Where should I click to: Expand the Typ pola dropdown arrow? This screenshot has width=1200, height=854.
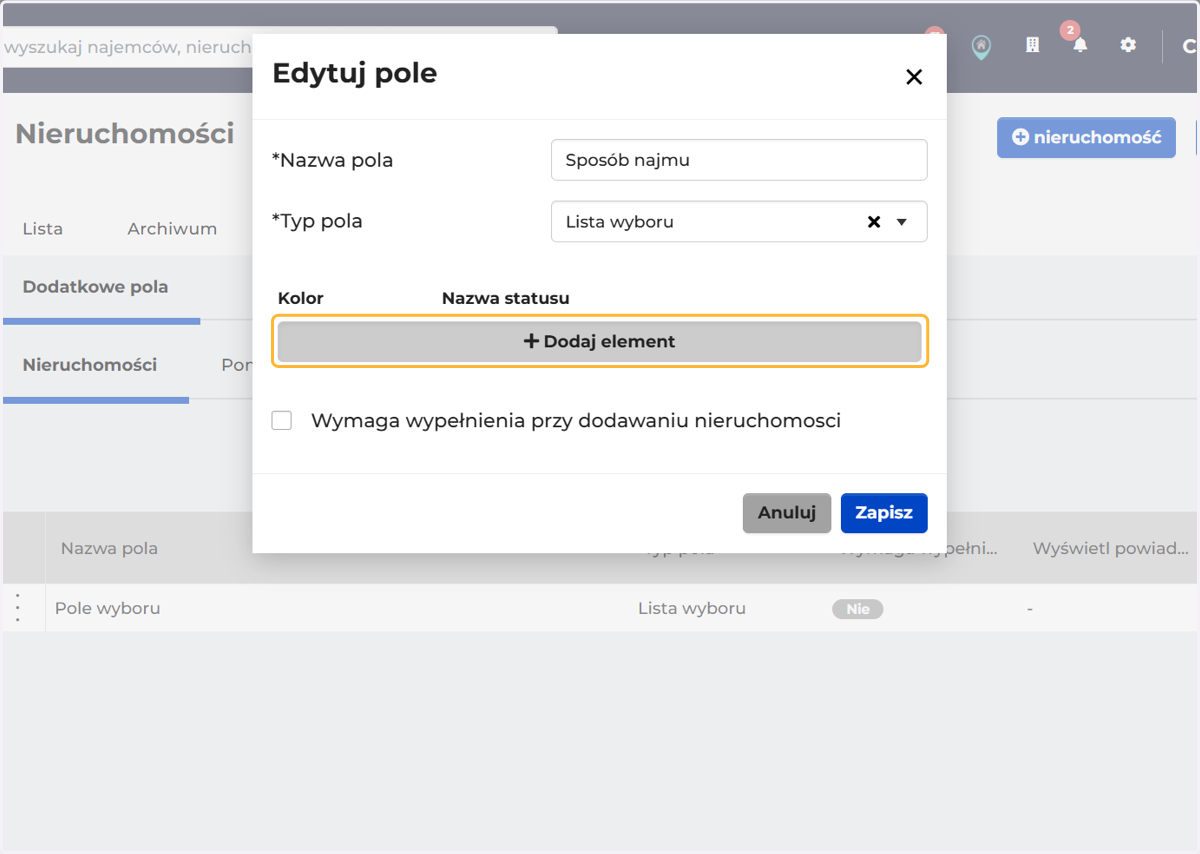tap(902, 222)
